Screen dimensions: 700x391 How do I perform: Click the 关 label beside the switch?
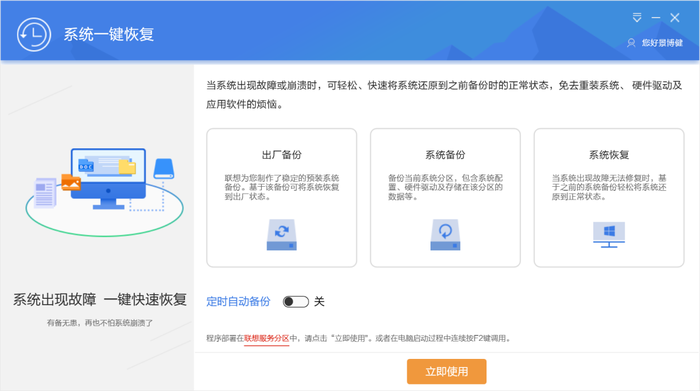click(x=319, y=302)
